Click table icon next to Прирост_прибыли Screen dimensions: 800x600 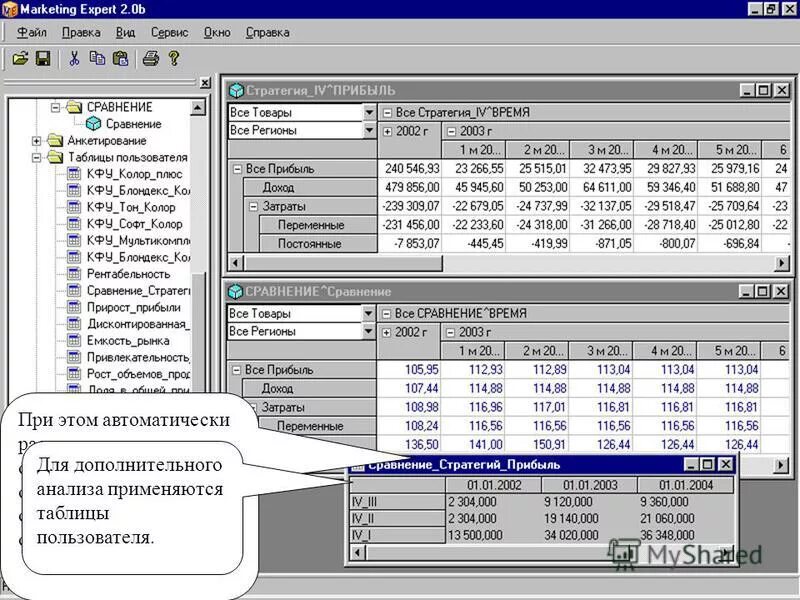pos(74,307)
